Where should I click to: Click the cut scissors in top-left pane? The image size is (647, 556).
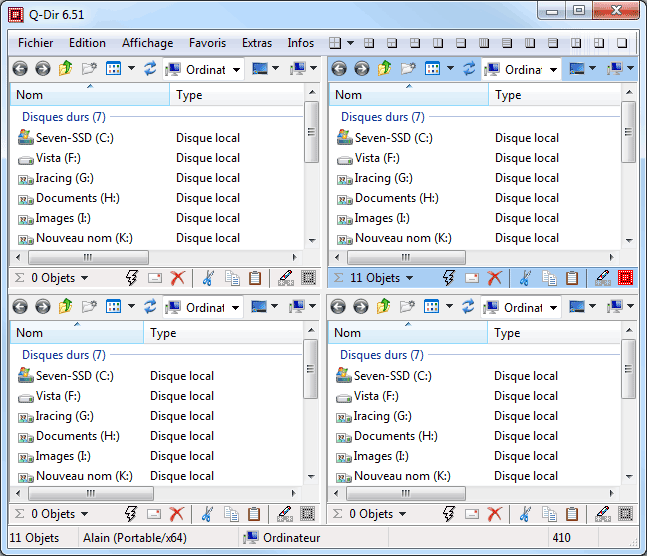pos(208,278)
